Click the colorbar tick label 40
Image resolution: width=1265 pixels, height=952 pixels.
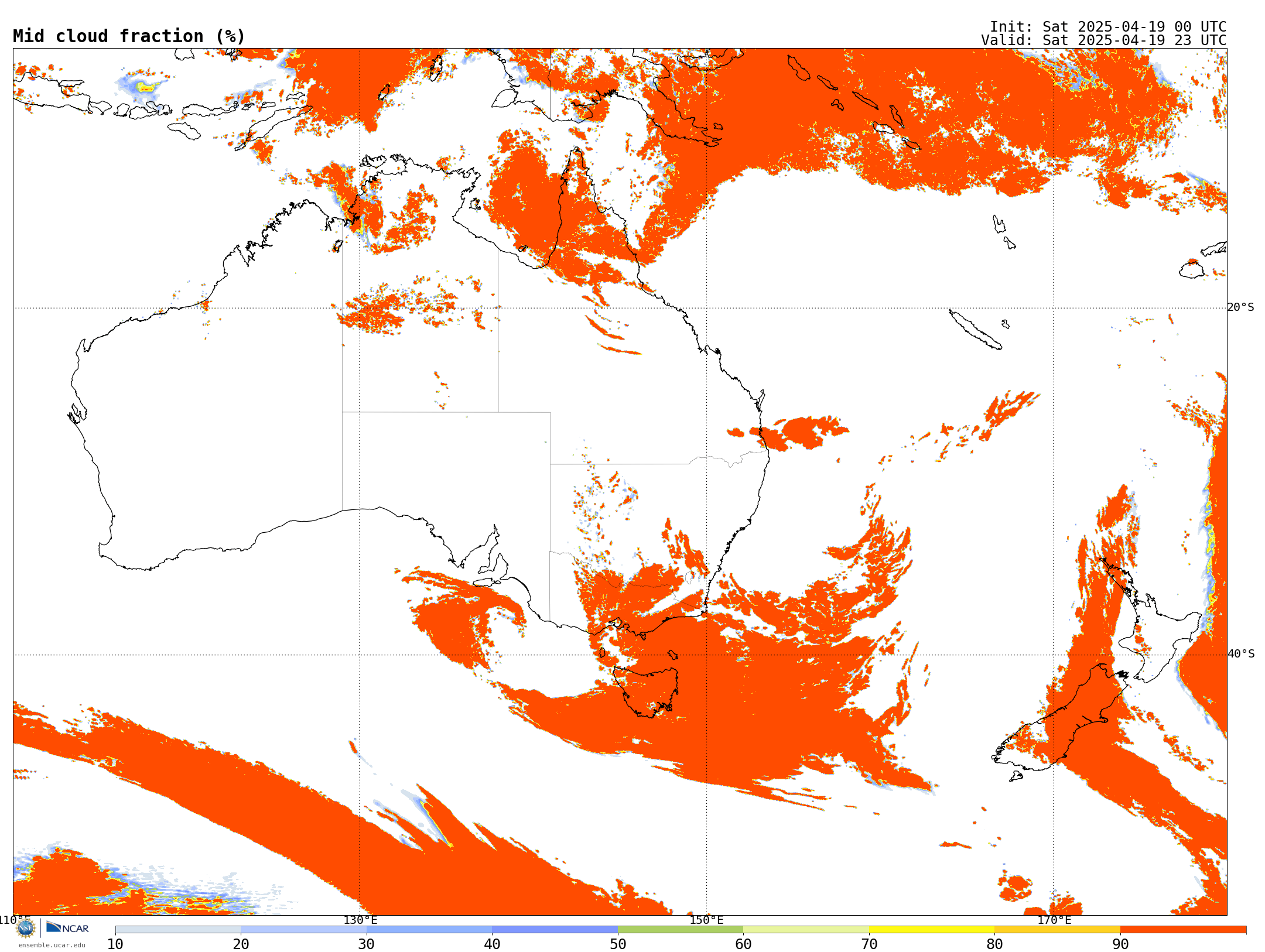pyautogui.click(x=492, y=944)
